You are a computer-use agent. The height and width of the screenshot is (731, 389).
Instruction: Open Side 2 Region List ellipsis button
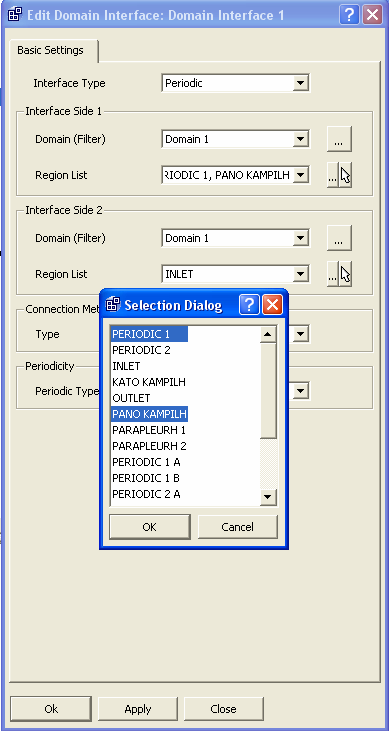333,274
